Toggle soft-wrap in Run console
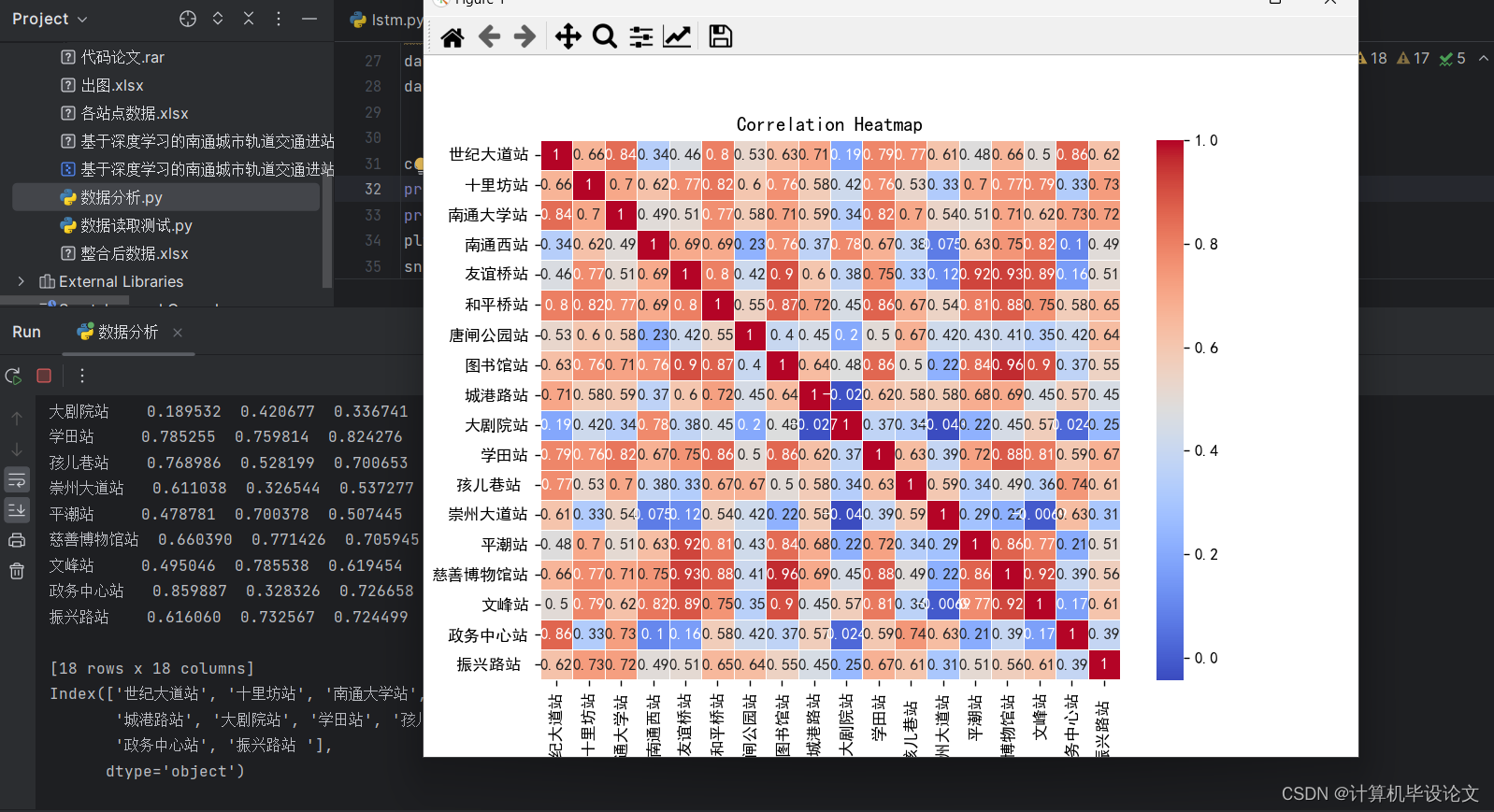 (x=17, y=480)
